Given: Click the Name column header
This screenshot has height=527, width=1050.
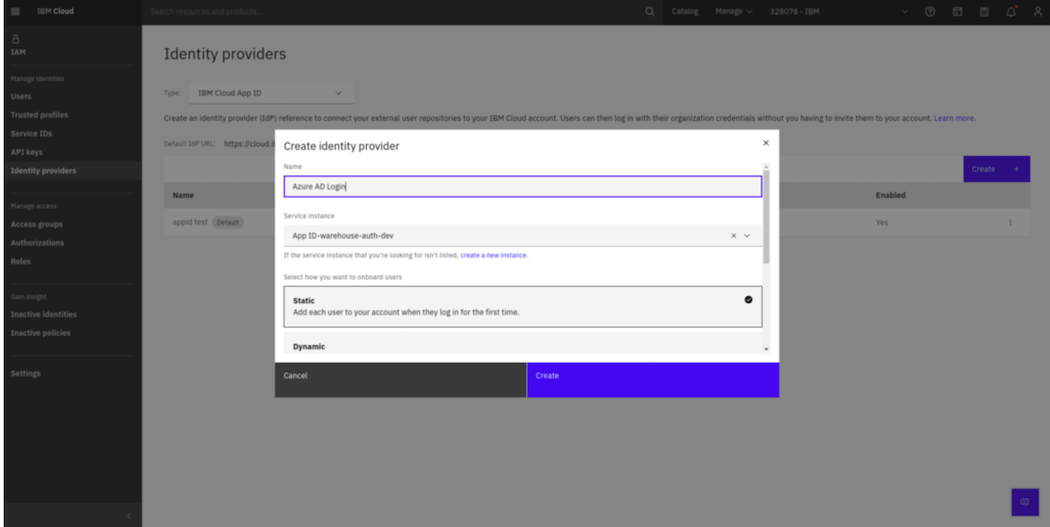Looking at the screenshot, I should [183, 196].
